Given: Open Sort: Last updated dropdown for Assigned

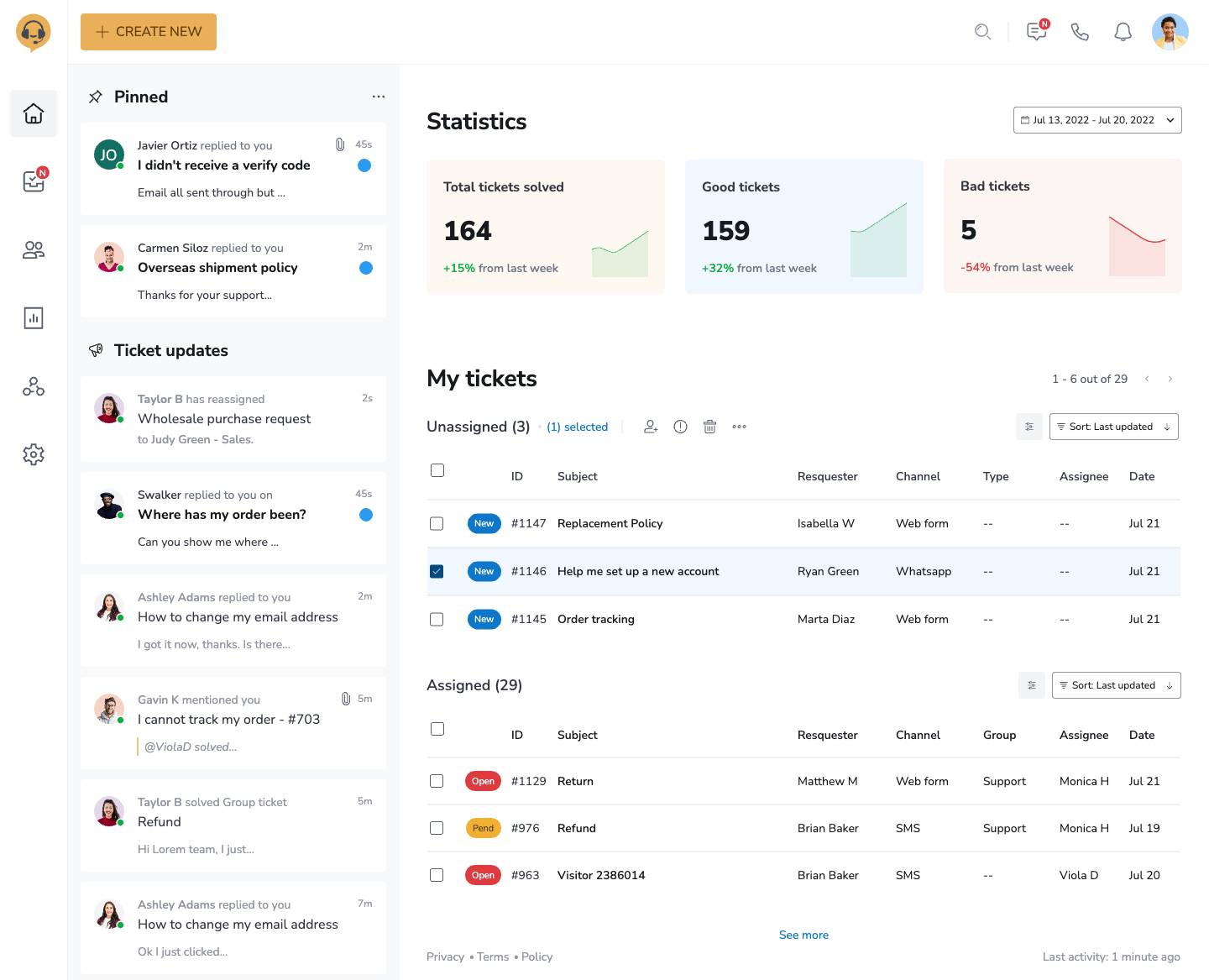Looking at the screenshot, I should coord(1116,685).
